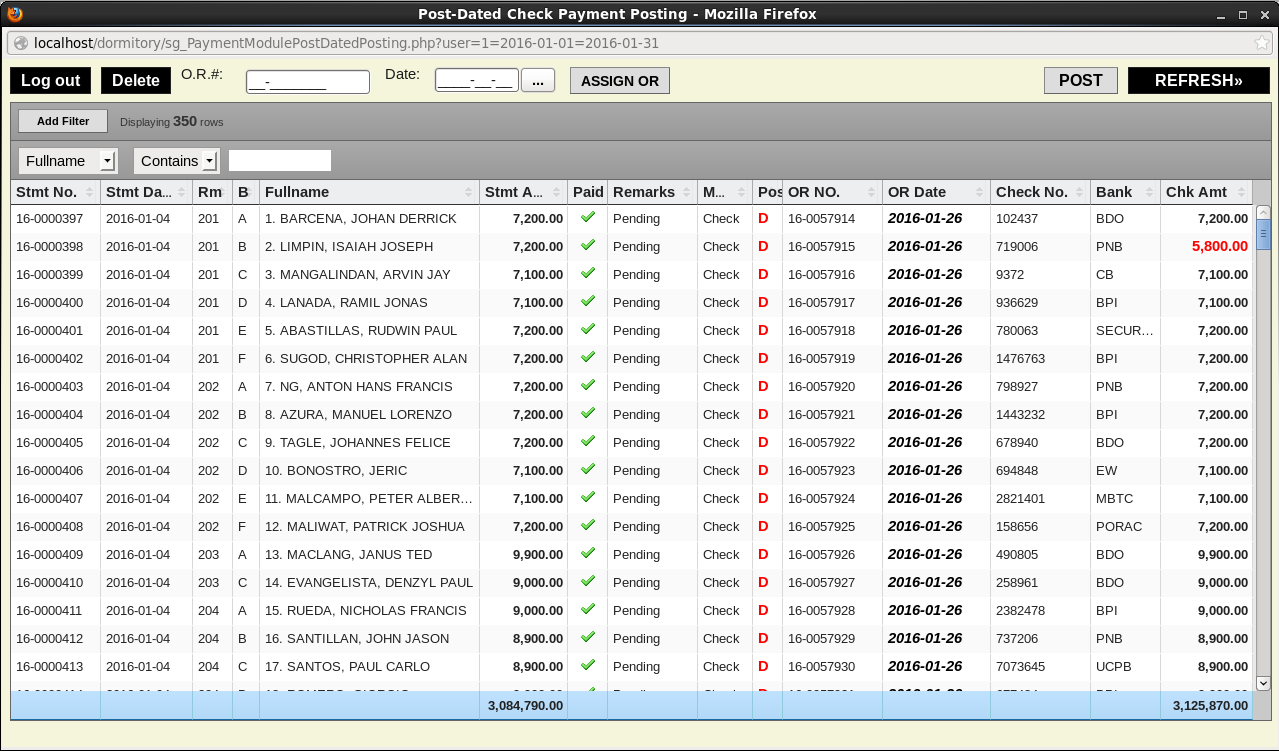The height and width of the screenshot is (752, 1279).
Task: Toggle the Paid checkmark for LIMPIN, ISAIAH JOSEPH
Action: 587,245
